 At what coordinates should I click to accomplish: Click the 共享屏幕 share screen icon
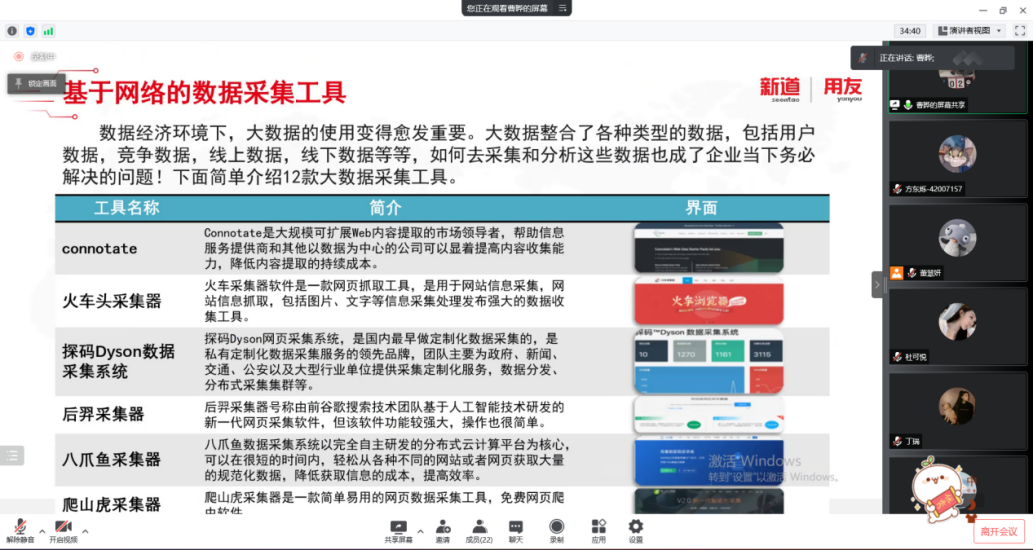[x=398, y=529]
